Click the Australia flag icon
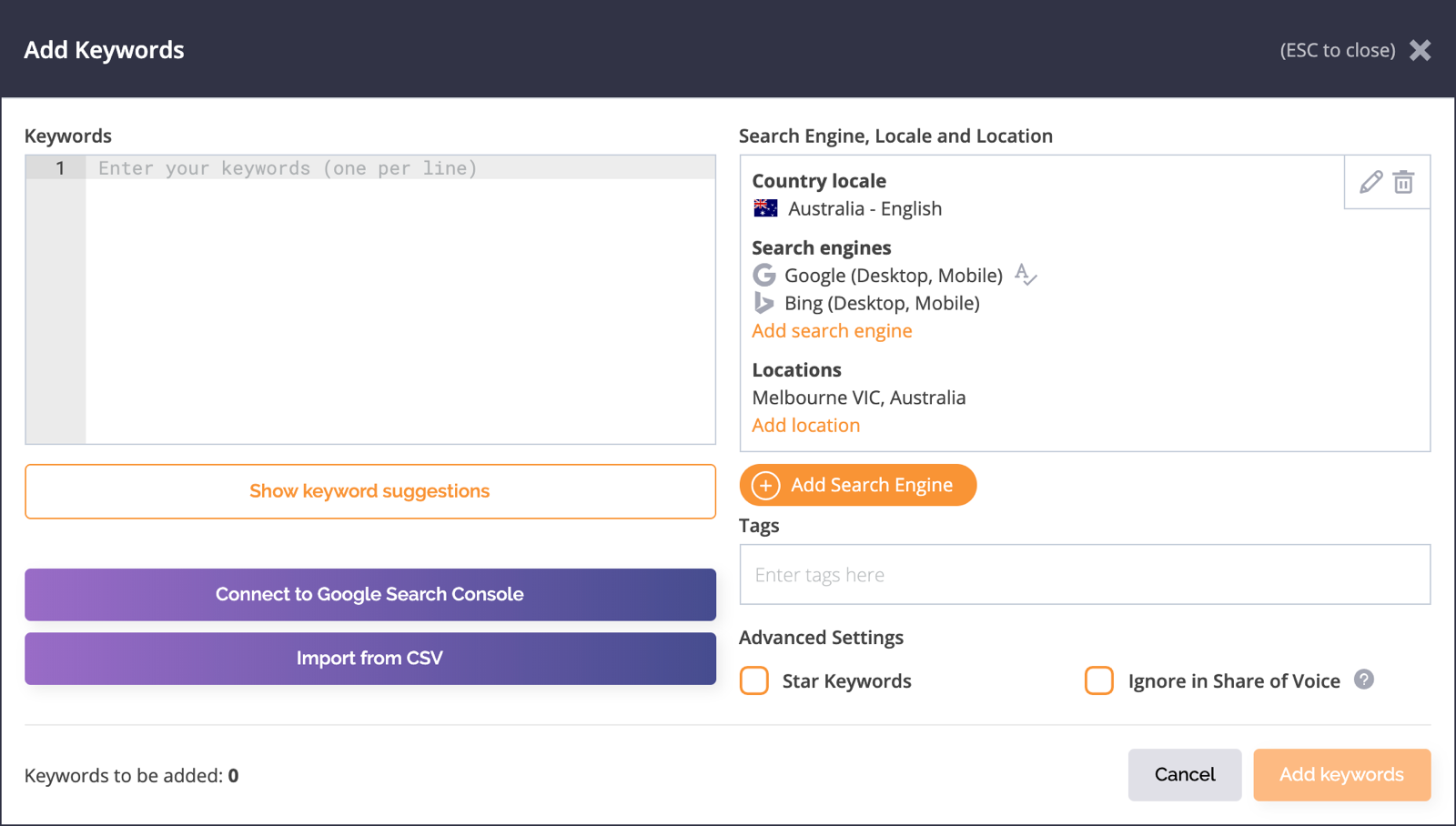Image resolution: width=1456 pixels, height=826 pixels. [x=765, y=208]
